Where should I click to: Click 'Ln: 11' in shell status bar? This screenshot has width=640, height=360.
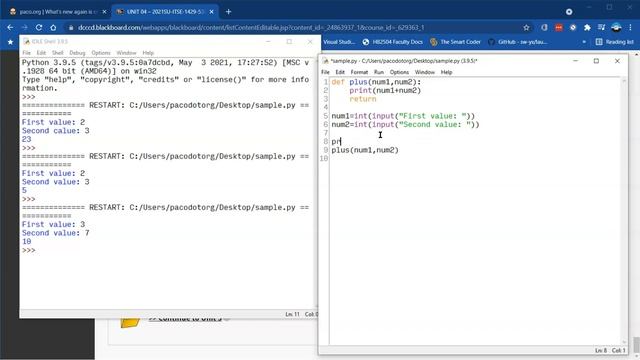292,314
